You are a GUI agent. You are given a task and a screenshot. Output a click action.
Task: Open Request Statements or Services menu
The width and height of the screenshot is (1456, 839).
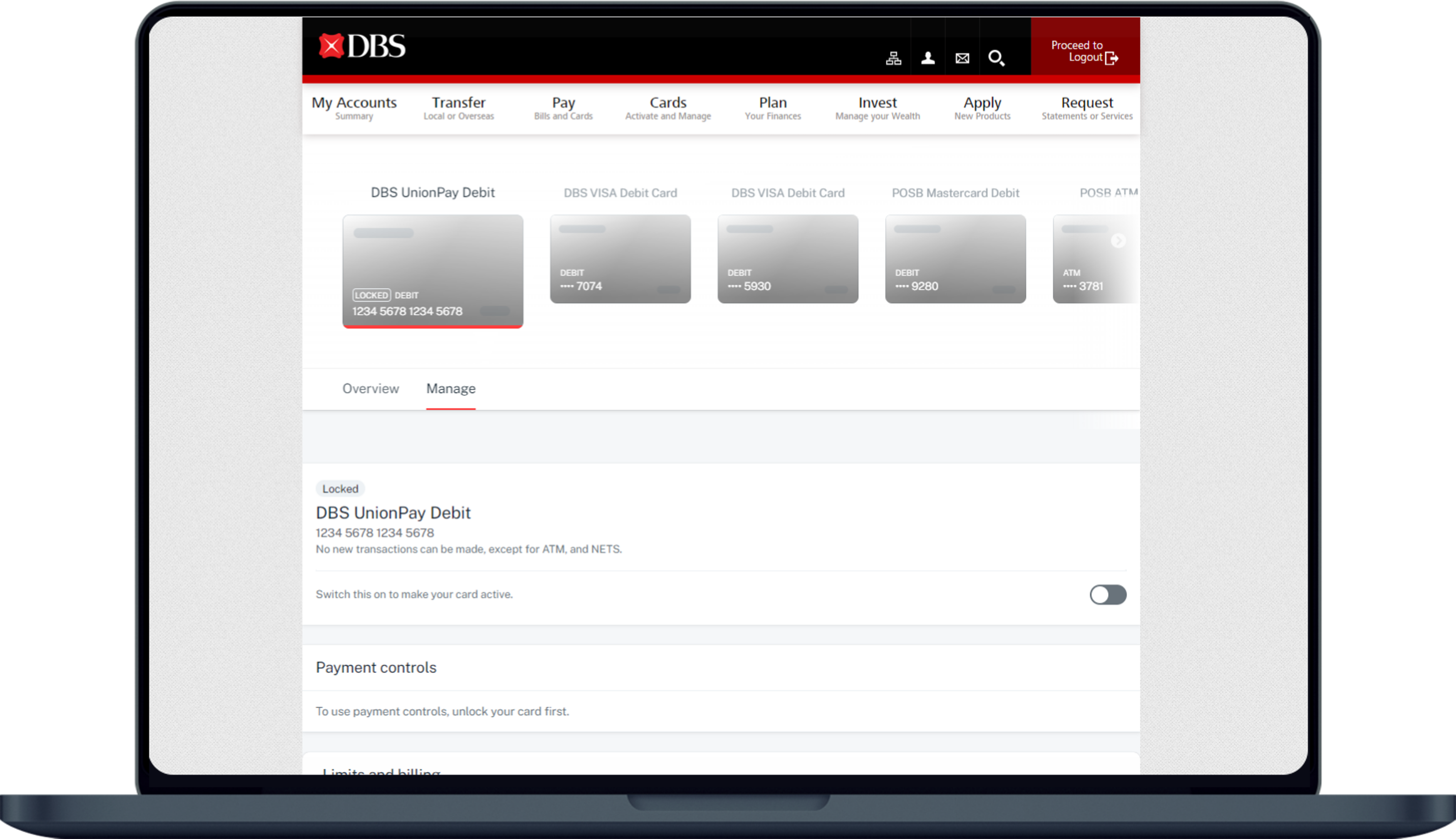[1086, 108]
